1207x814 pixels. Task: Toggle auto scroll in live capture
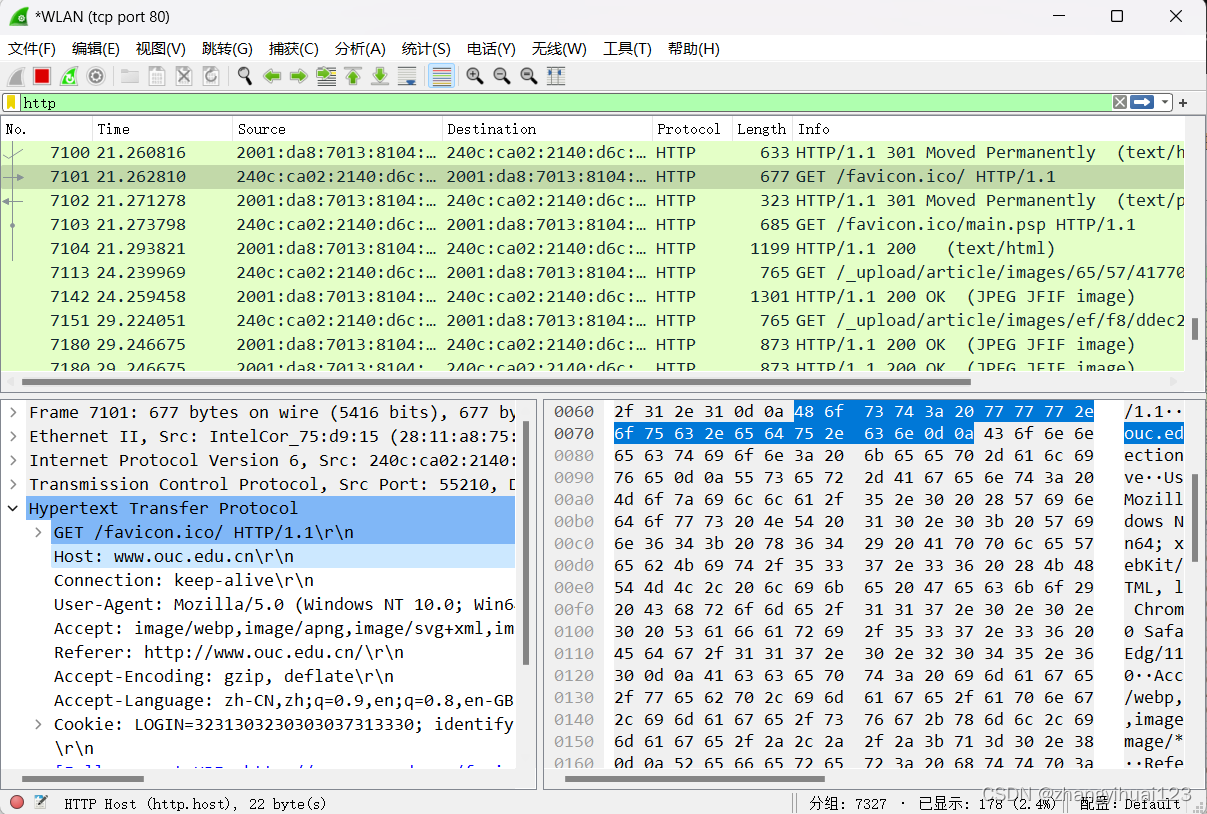tap(408, 76)
